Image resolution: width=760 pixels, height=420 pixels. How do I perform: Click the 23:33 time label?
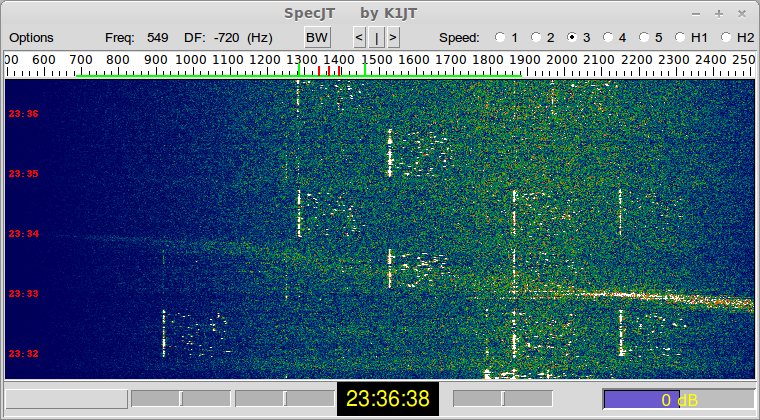(23, 294)
